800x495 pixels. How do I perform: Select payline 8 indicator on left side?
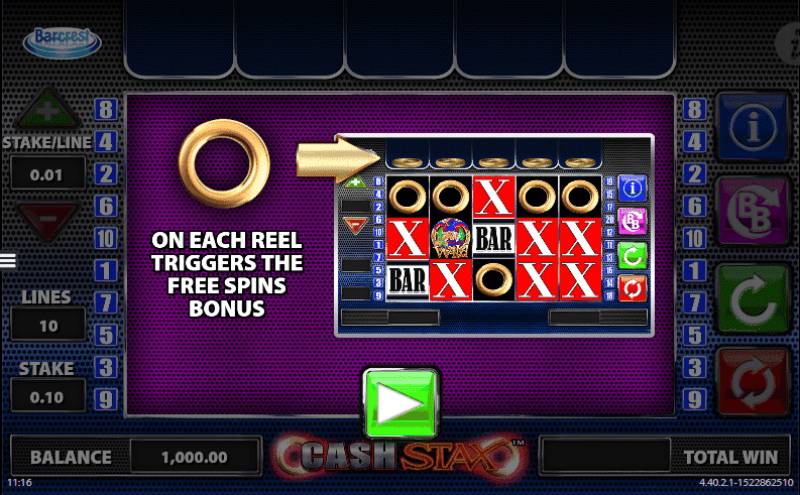[x=106, y=110]
